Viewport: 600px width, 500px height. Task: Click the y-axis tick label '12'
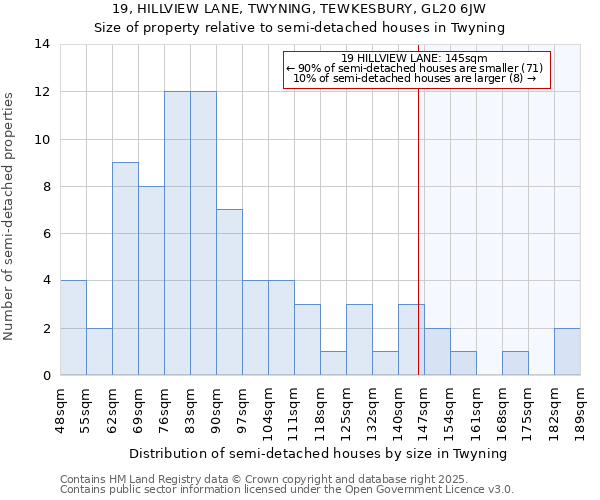pos(42,92)
